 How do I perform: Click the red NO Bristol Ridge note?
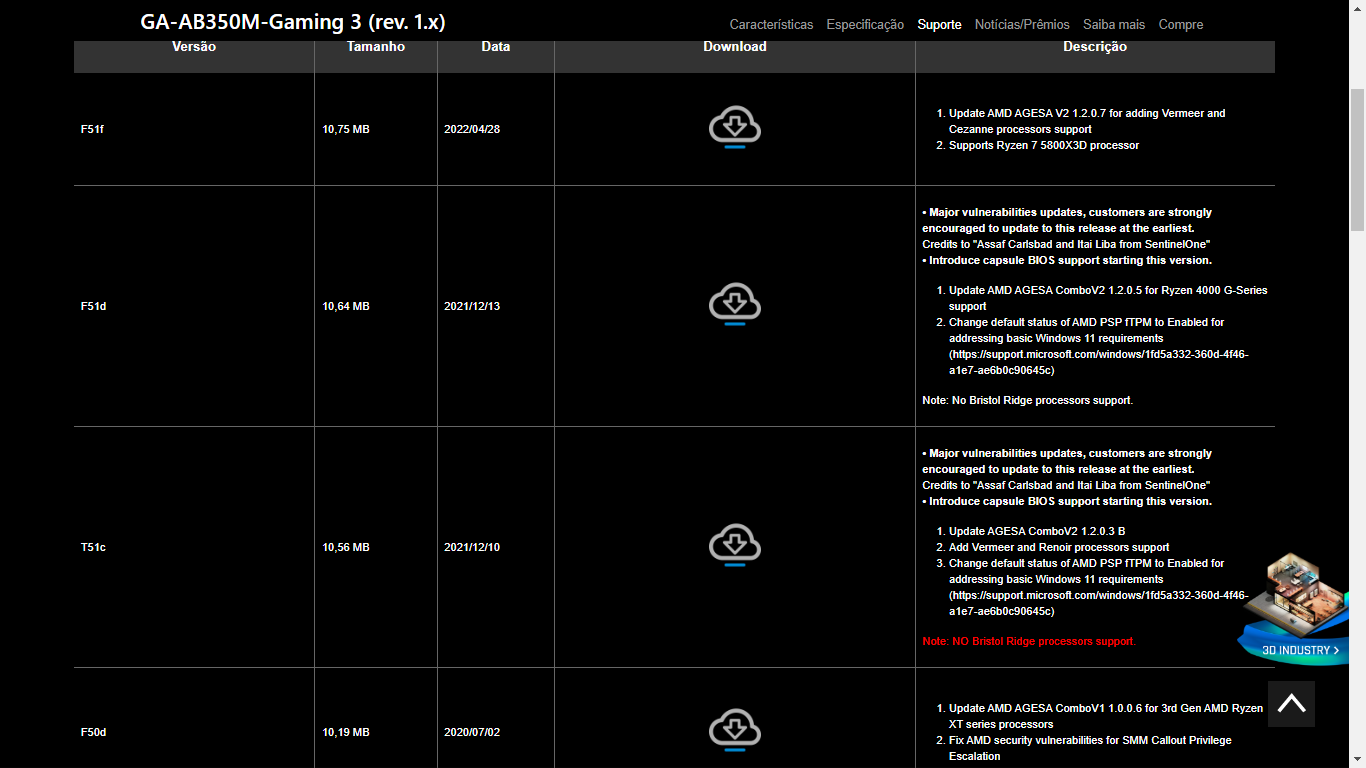[1029, 641]
